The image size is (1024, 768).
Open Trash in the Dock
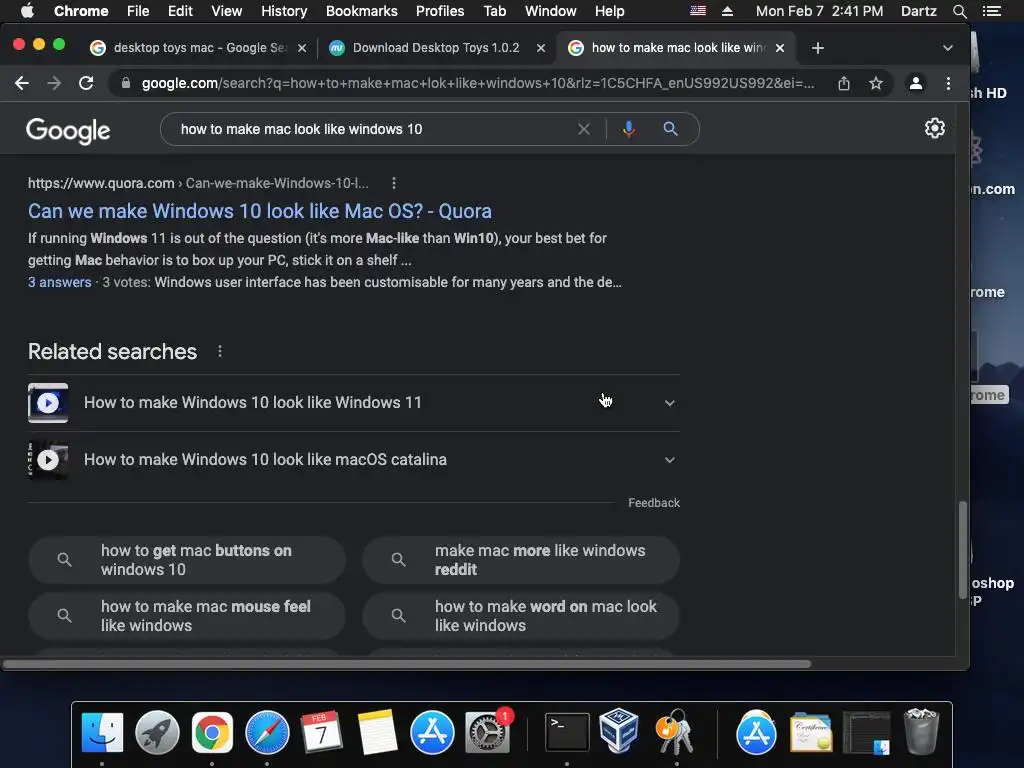point(920,733)
